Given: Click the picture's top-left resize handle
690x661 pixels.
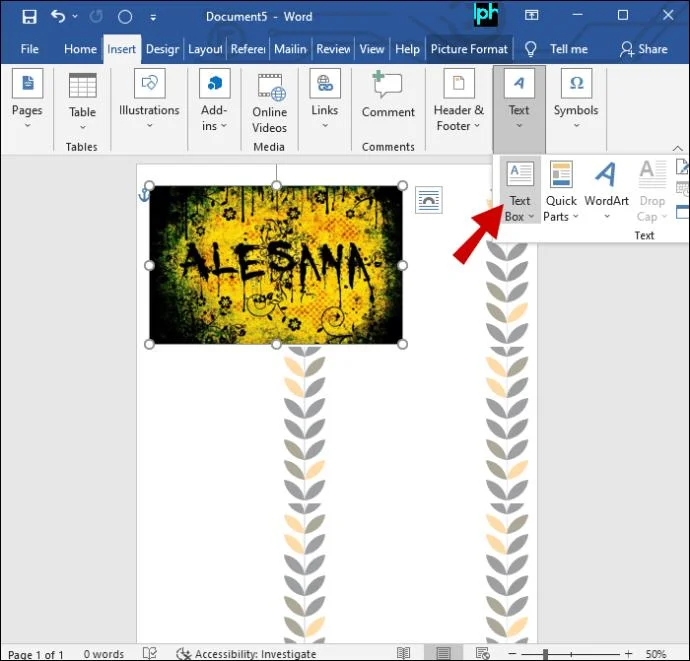Looking at the screenshot, I should pos(150,185).
